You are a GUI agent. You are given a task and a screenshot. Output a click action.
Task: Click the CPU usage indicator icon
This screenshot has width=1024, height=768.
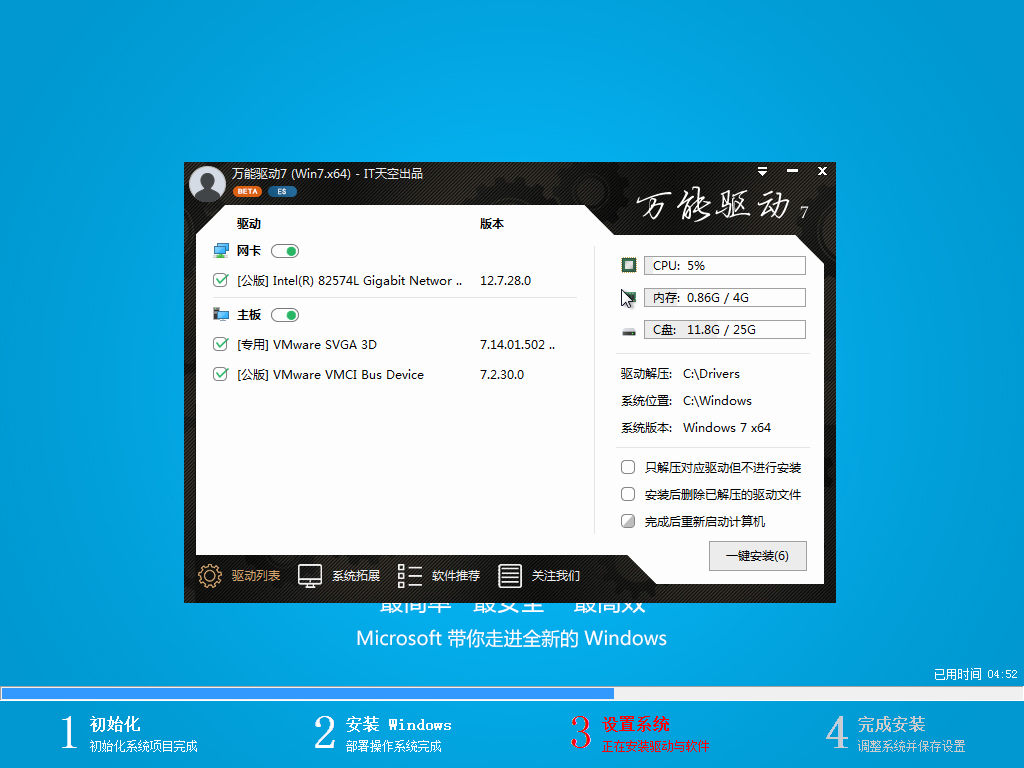[628, 264]
